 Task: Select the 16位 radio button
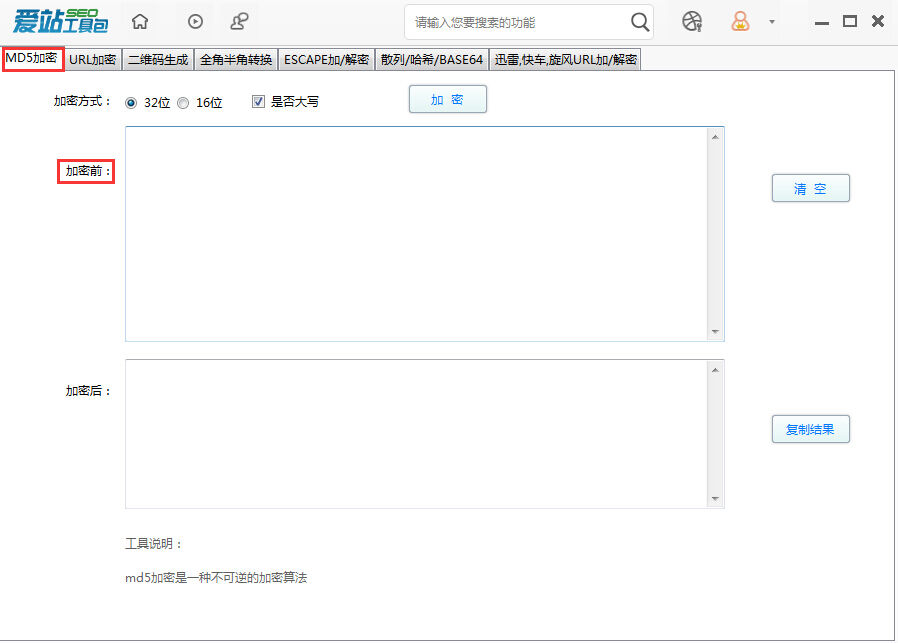pos(181,102)
